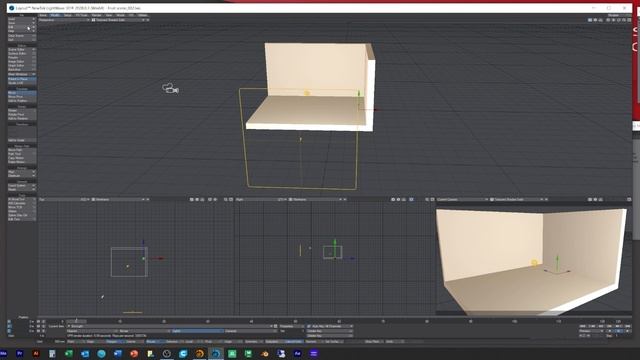Click the timeline frame slider handle
Viewport: 640px width, 360px height.
pos(76,321)
